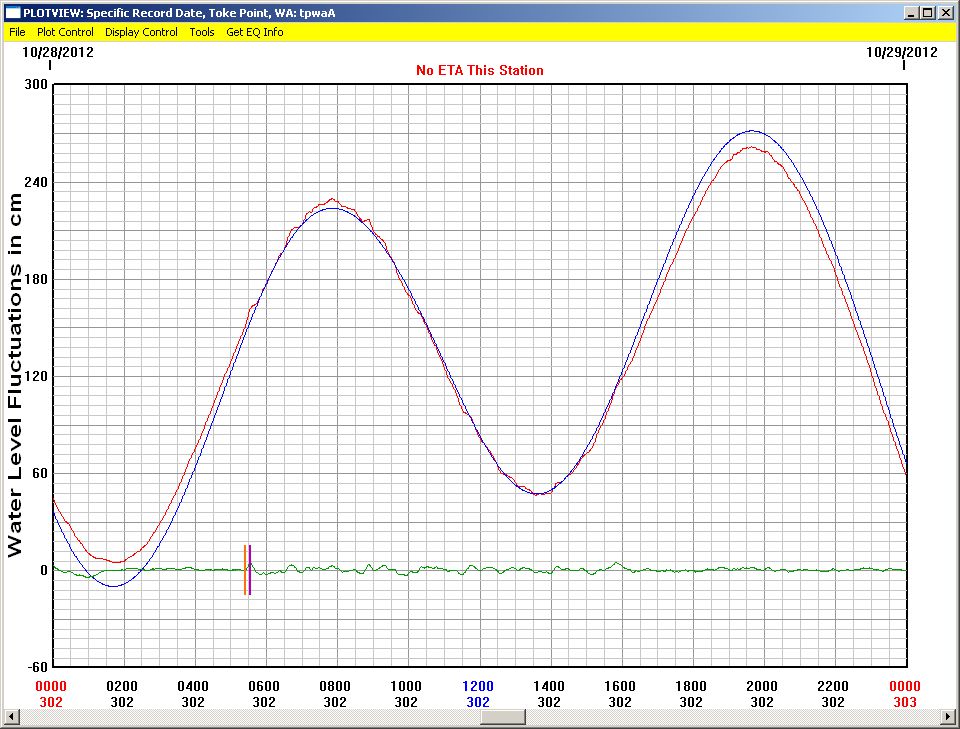Click the colored vertical marker near 0600
960x729 pixels.
point(247,570)
